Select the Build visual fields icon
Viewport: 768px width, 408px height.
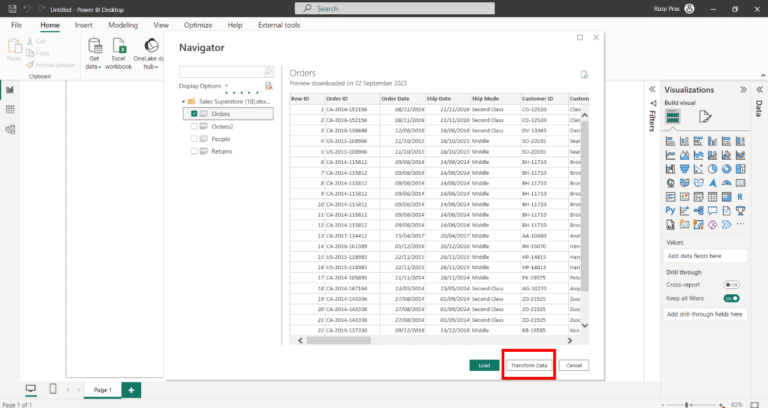(x=673, y=117)
